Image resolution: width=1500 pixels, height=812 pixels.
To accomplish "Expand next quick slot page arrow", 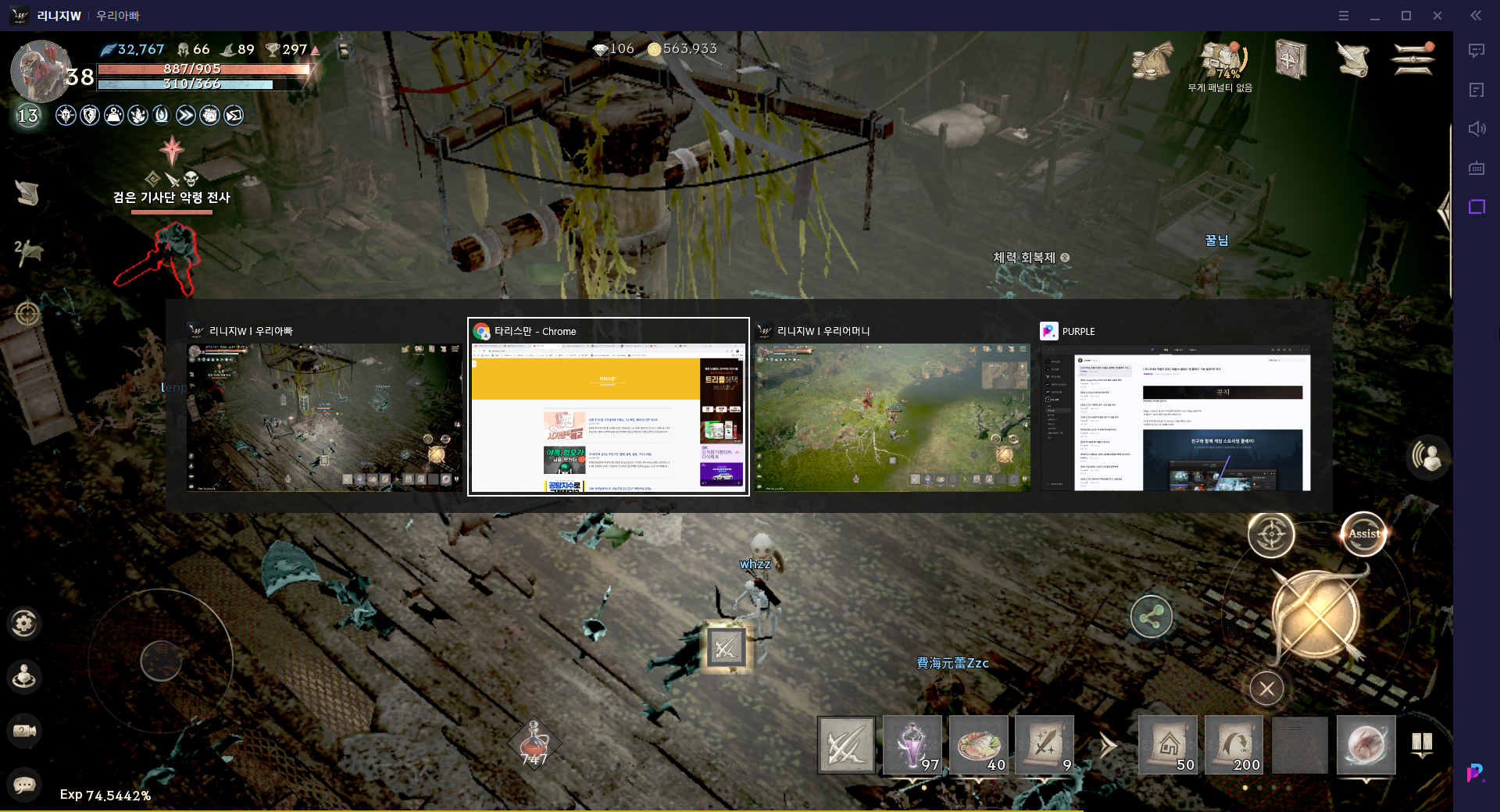I will [x=1107, y=746].
